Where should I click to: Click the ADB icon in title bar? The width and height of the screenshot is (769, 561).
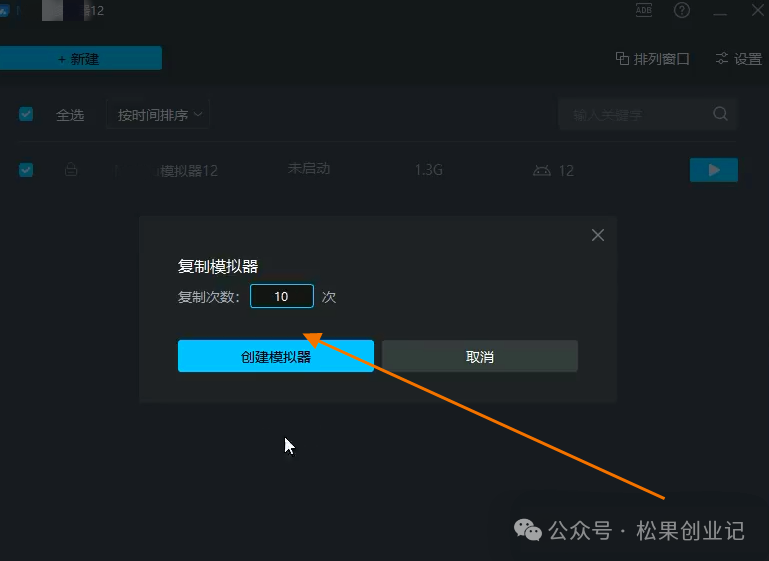click(644, 10)
